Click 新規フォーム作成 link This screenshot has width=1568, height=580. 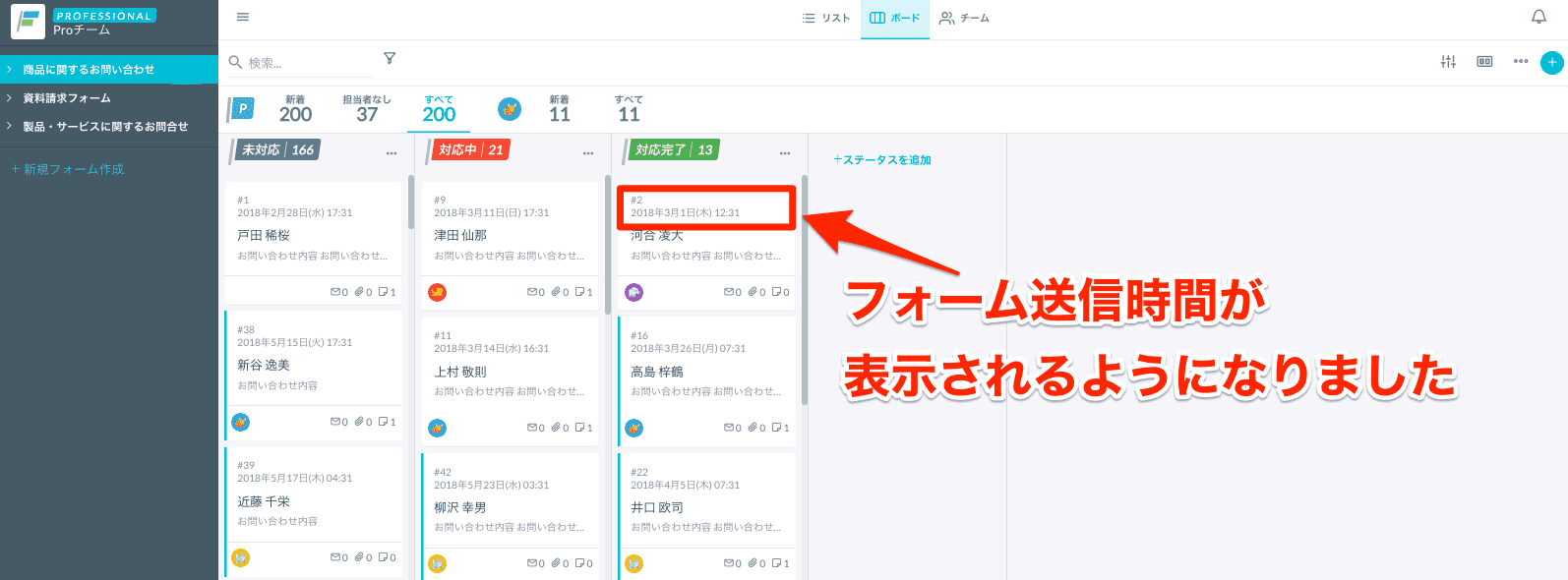tap(68, 169)
